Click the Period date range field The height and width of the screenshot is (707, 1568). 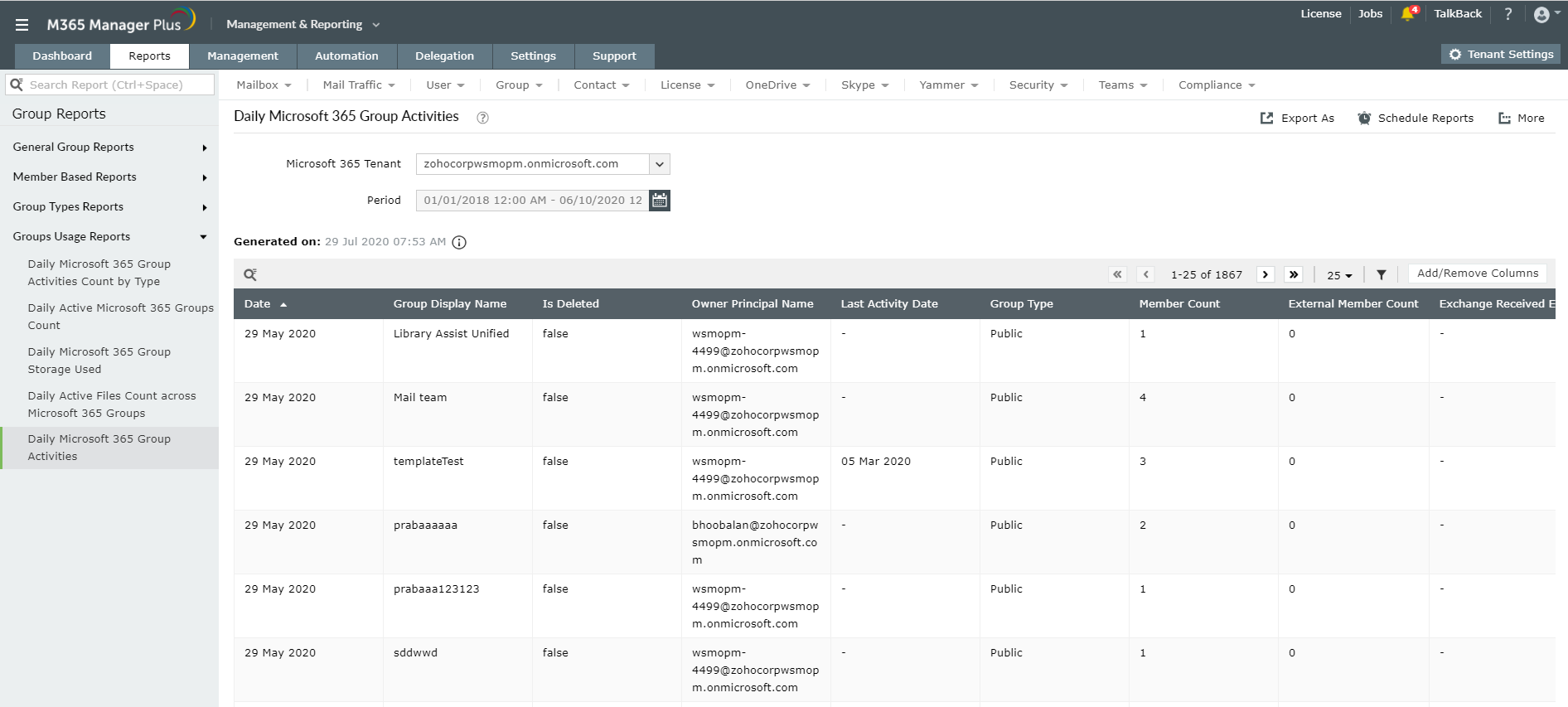coord(532,201)
